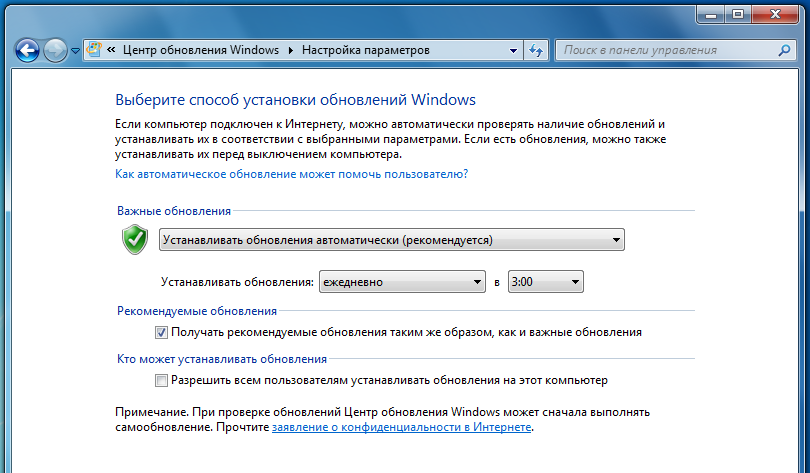Viewport: 810px width, 473px height.
Task: Open Центр обновления Windows breadcrumb
Action: (200, 50)
